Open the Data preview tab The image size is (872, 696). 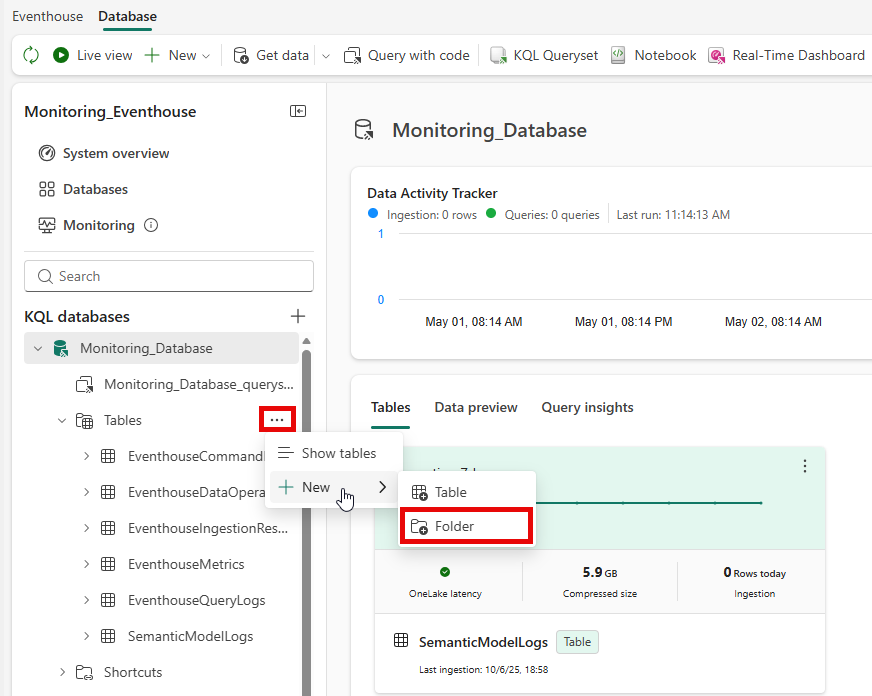tap(476, 407)
